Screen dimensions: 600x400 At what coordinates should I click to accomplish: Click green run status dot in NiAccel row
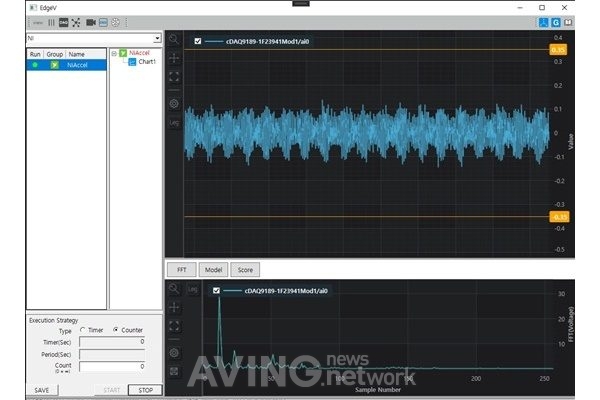pyautogui.click(x=35, y=65)
